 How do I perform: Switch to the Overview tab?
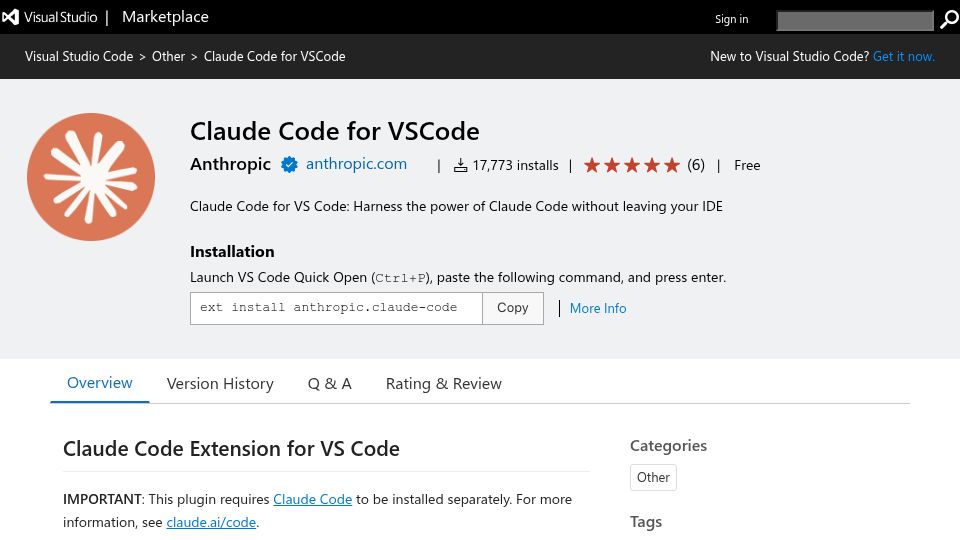point(100,383)
